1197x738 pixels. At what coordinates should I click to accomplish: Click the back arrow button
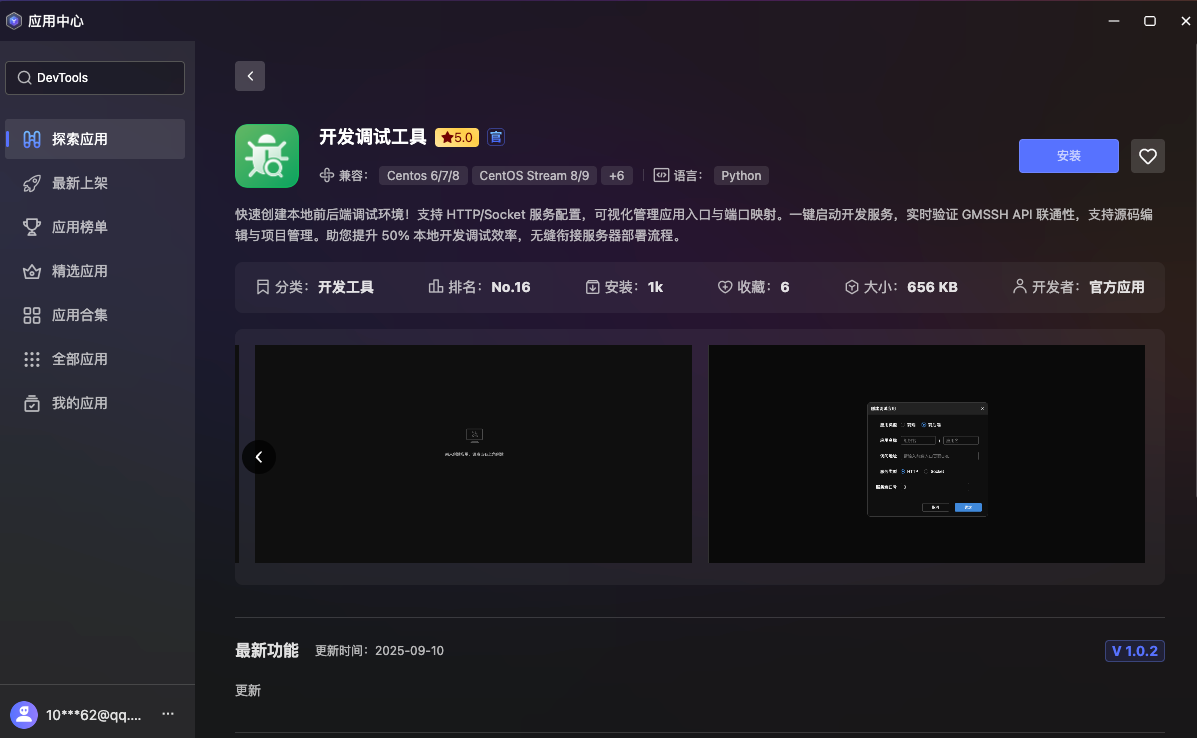pyautogui.click(x=250, y=76)
